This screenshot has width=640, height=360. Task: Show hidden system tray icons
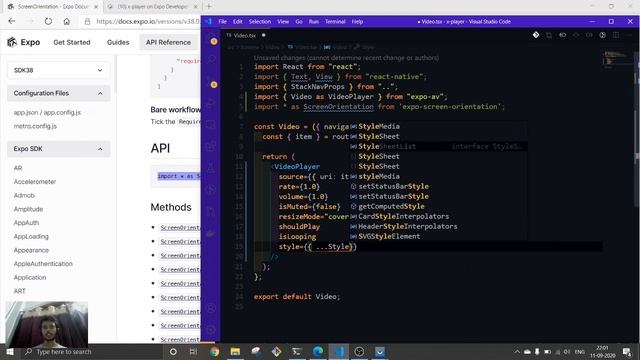(x=517, y=351)
